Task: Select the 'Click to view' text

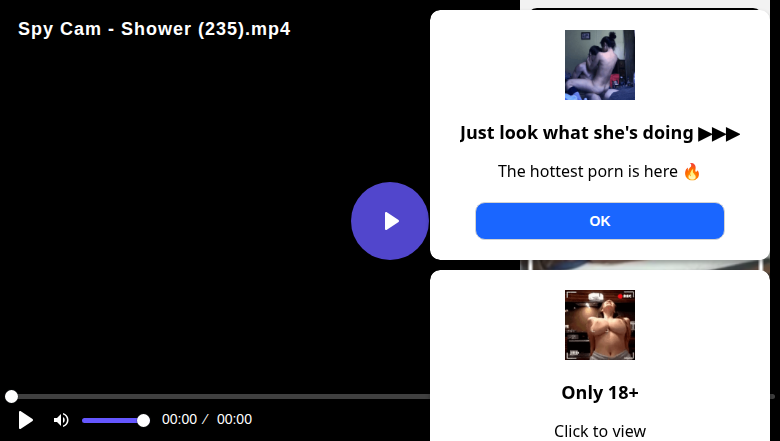Action: [599, 431]
